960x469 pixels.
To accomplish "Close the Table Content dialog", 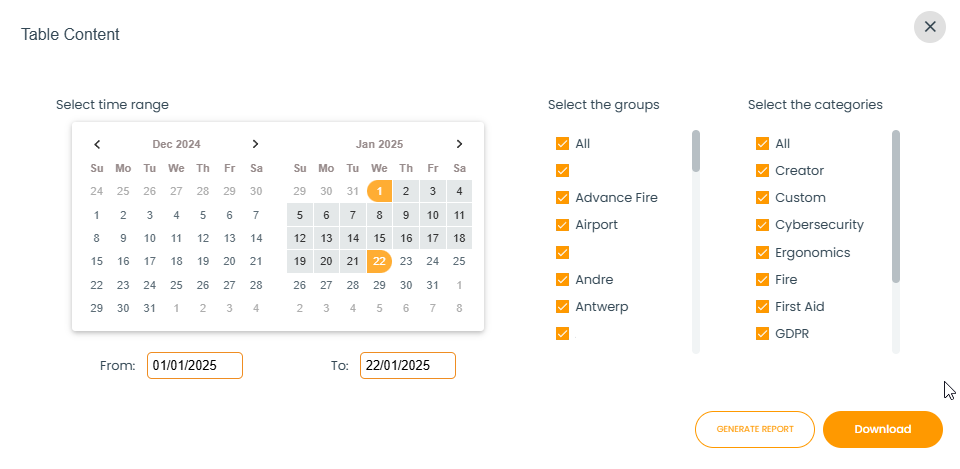I will (x=929, y=27).
